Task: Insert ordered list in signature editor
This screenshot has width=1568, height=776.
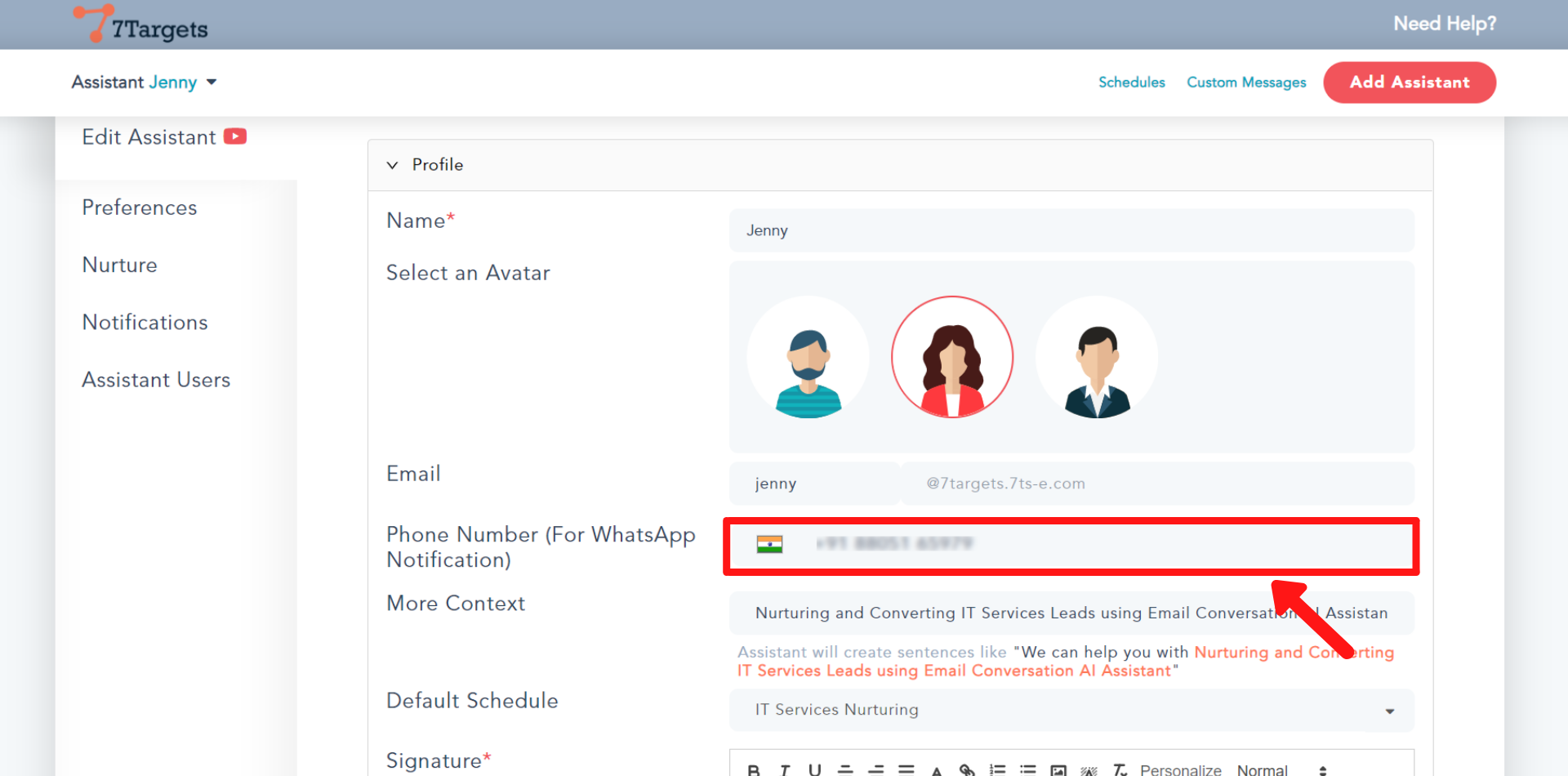Action: coord(997,769)
